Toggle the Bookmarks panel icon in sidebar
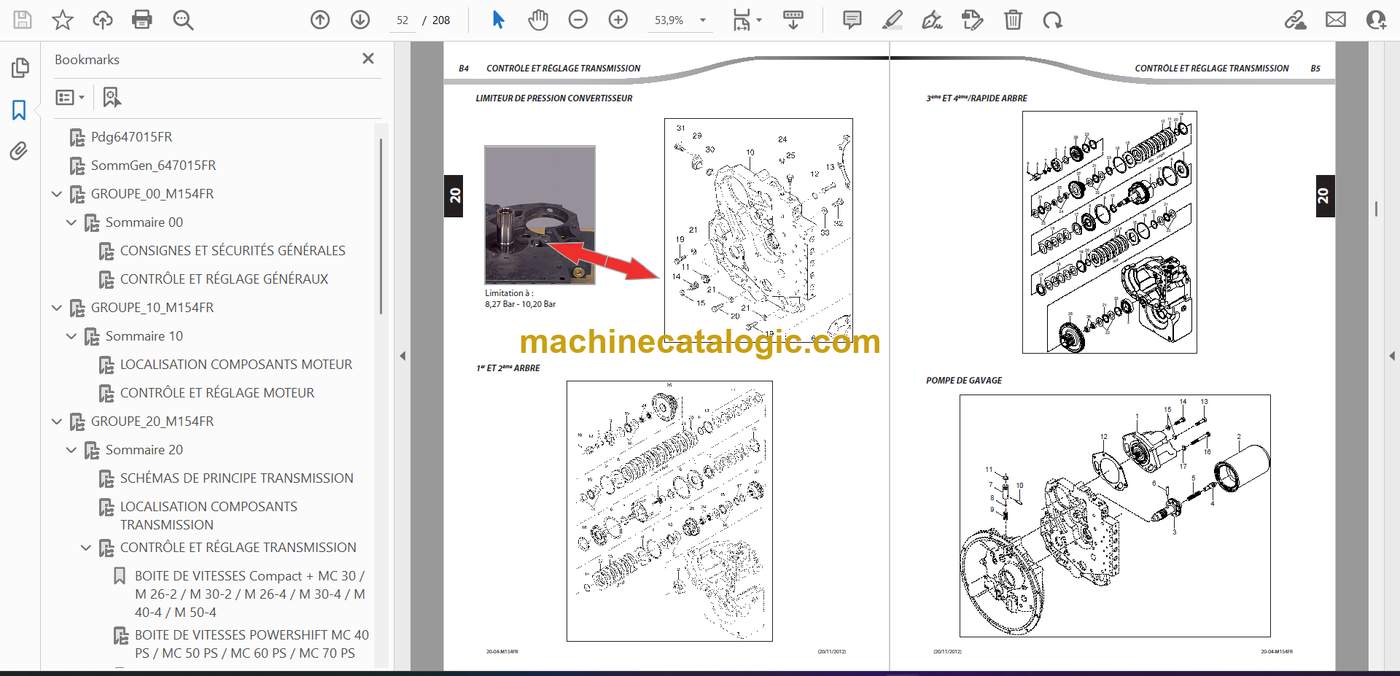Viewport: 1400px width, 676px height. point(19,110)
